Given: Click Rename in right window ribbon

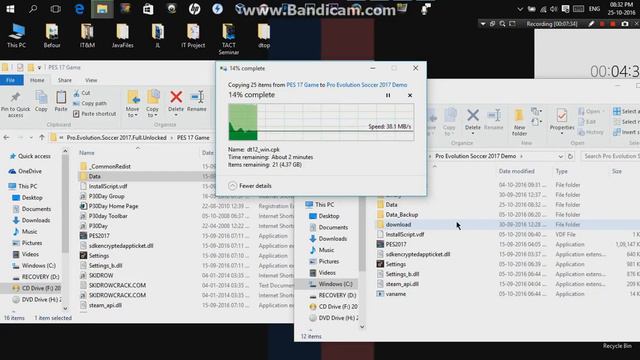Looking at the screenshot, I should coord(493,120).
